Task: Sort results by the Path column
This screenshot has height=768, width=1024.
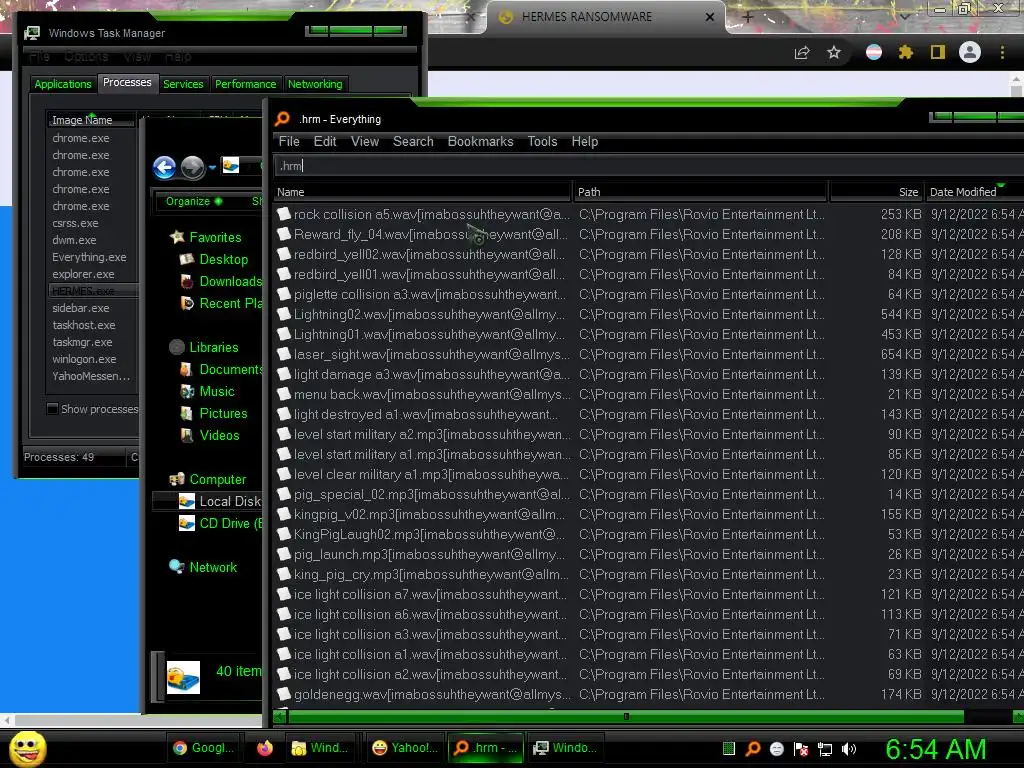Action: (x=700, y=192)
